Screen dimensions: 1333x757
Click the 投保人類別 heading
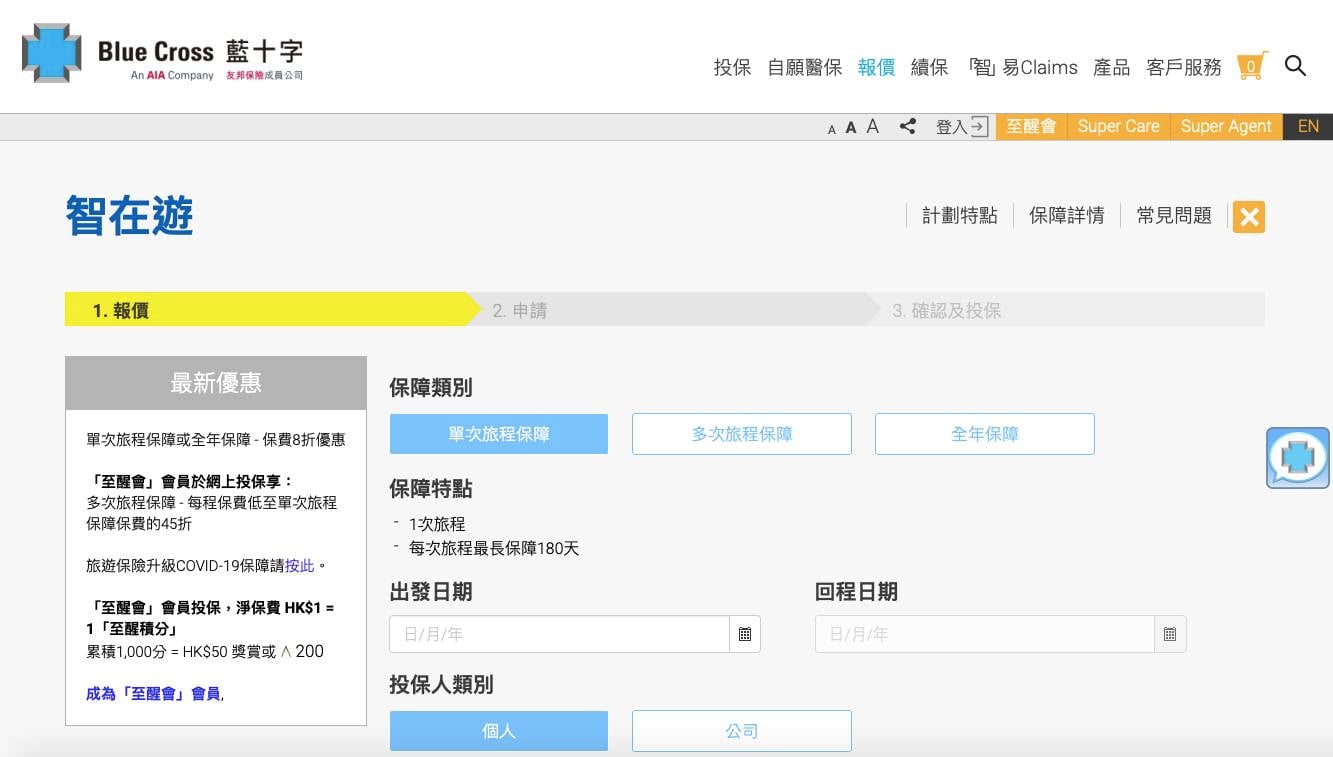point(441,685)
